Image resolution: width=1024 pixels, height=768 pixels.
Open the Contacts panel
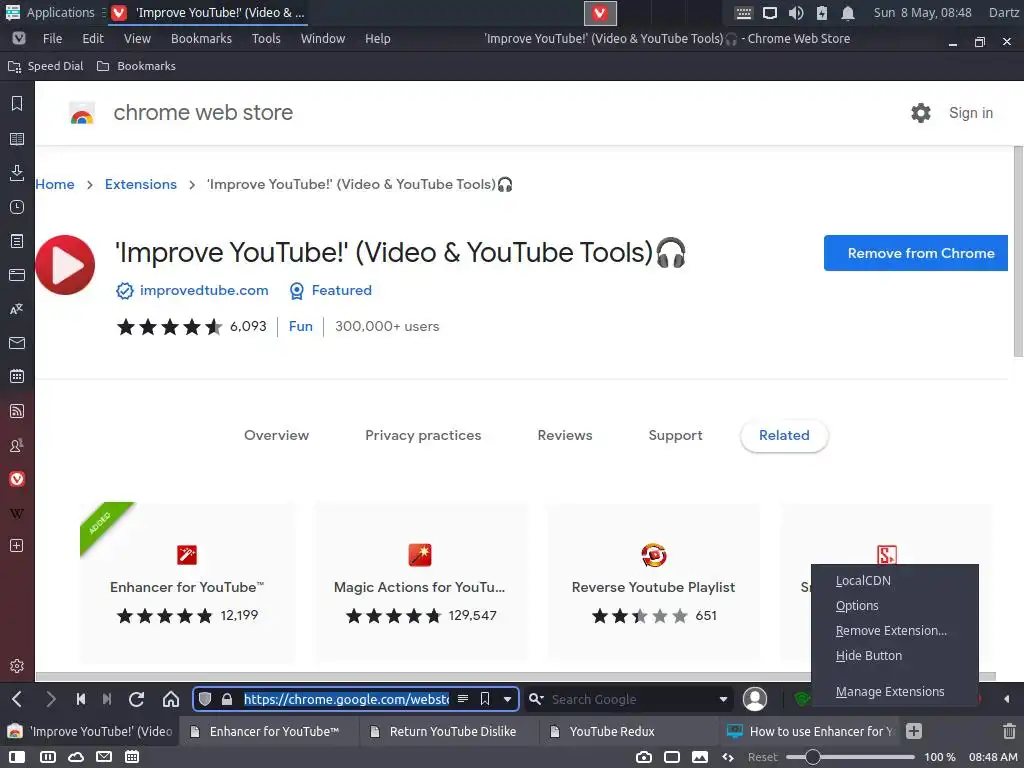point(17,445)
